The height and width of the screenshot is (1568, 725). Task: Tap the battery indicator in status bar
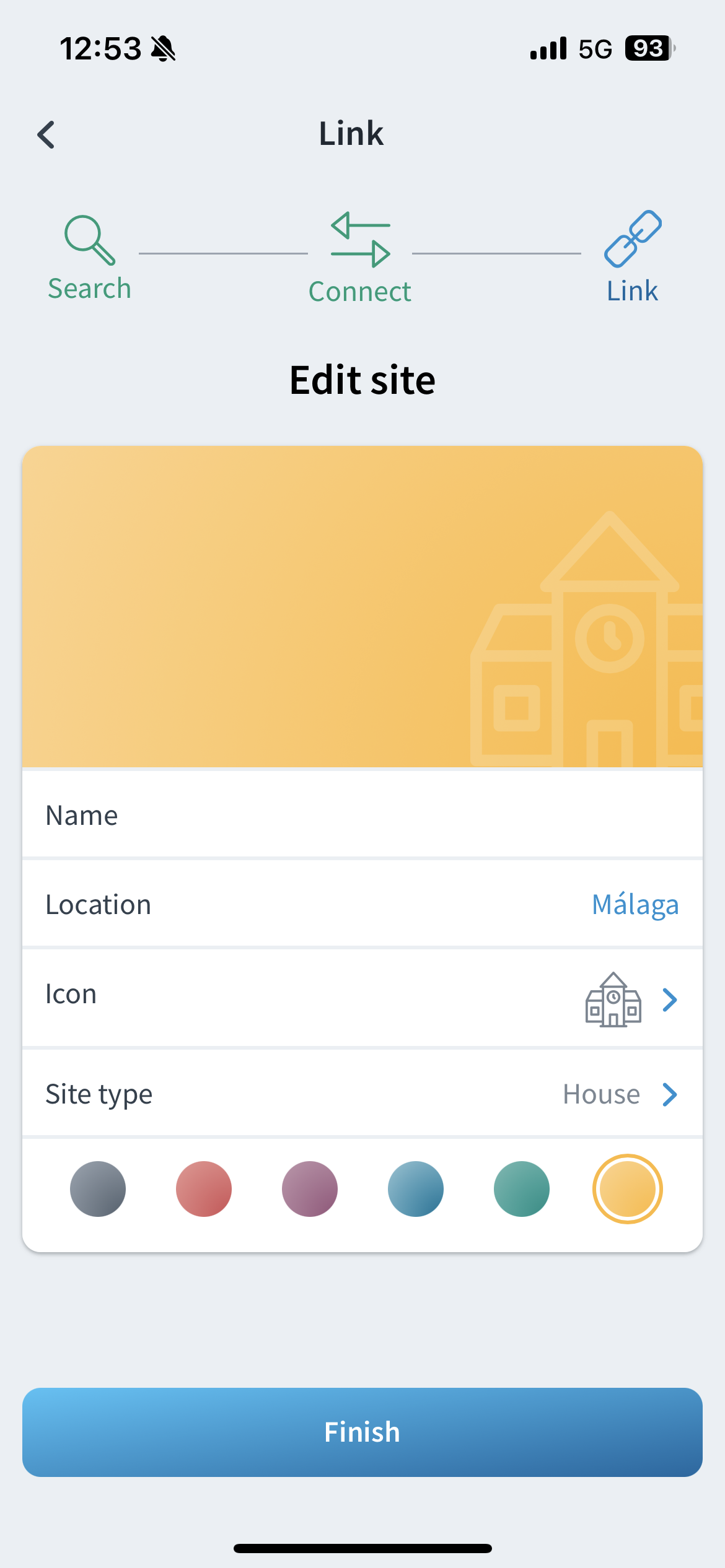pos(649,48)
